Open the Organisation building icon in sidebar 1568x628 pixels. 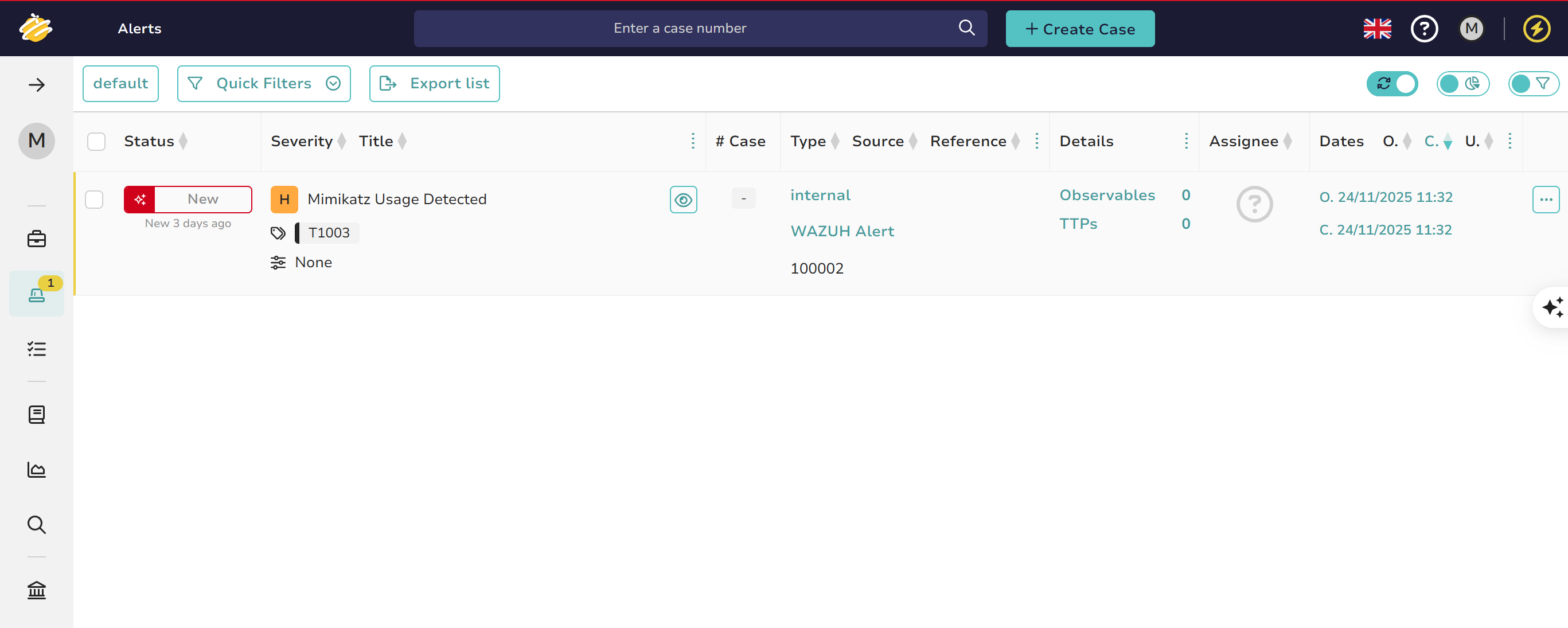click(37, 590)
